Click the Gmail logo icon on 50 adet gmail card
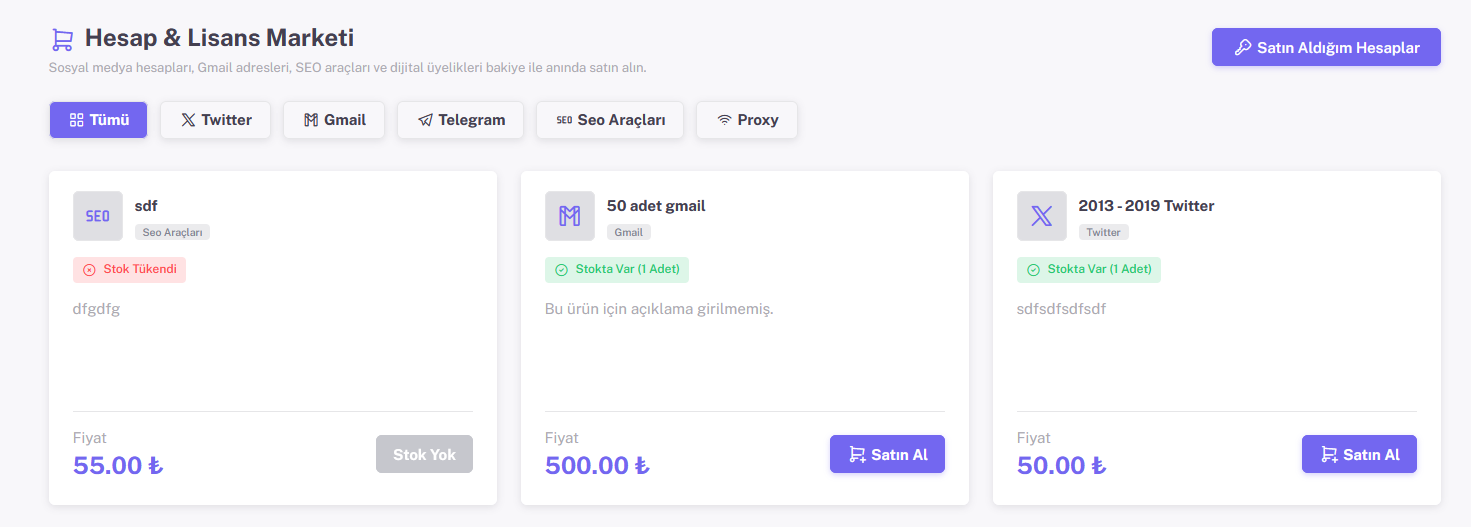The image size is (1471, 527). (570, 216)
